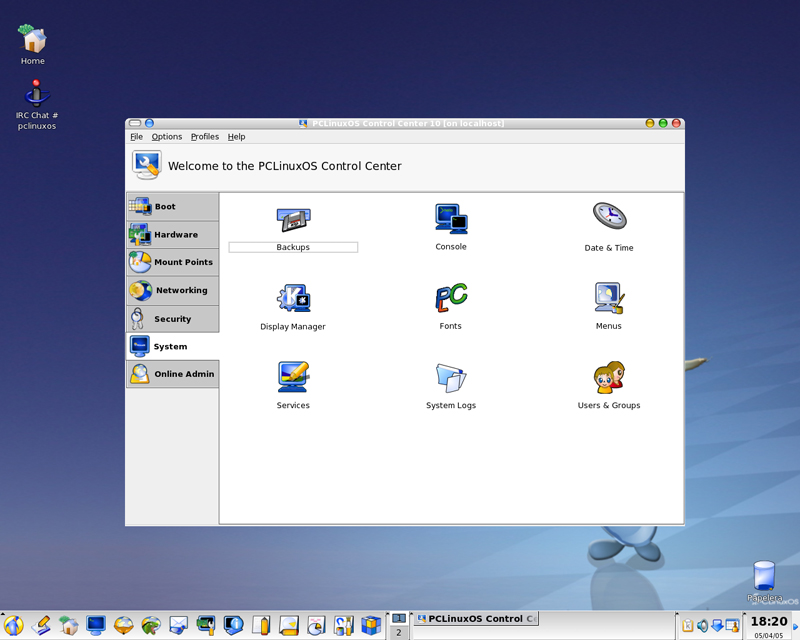This screenshot has height=640, width=800.
Task: Click the blue sticky button in title bar
Action: 149,123
